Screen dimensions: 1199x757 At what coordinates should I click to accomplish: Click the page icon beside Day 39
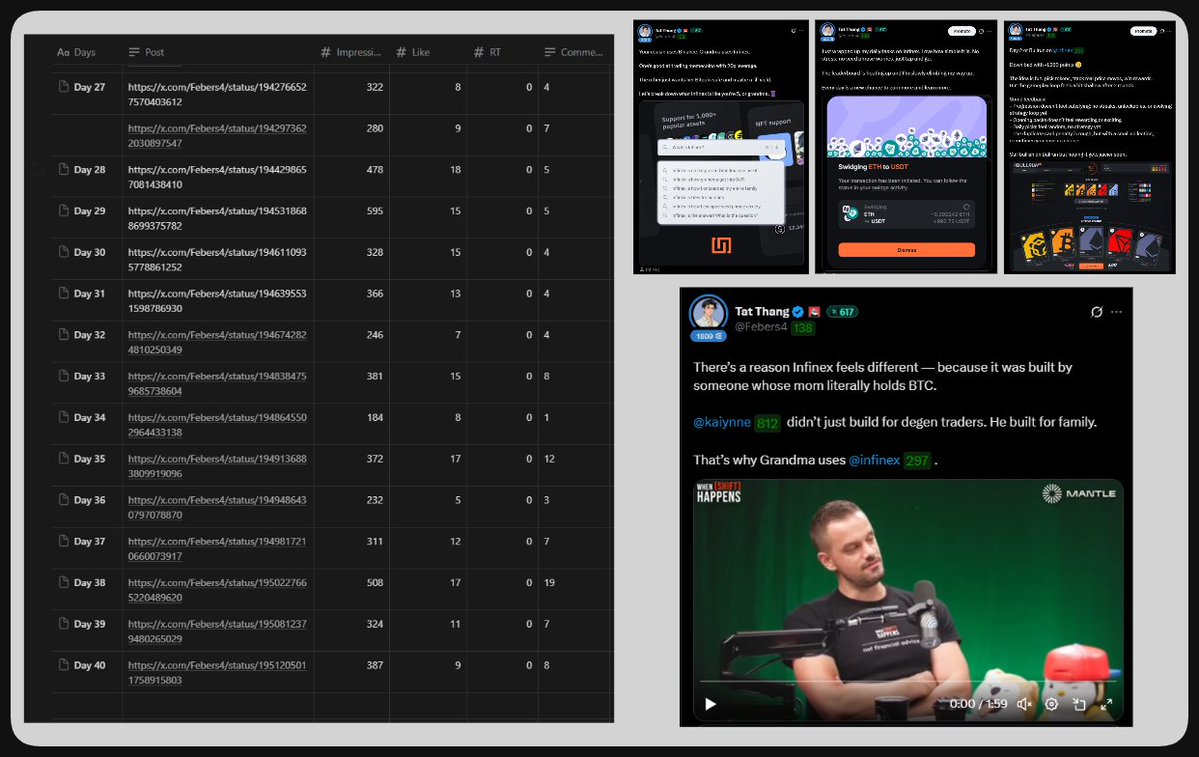pyautogui.click(x=63, y=623)
